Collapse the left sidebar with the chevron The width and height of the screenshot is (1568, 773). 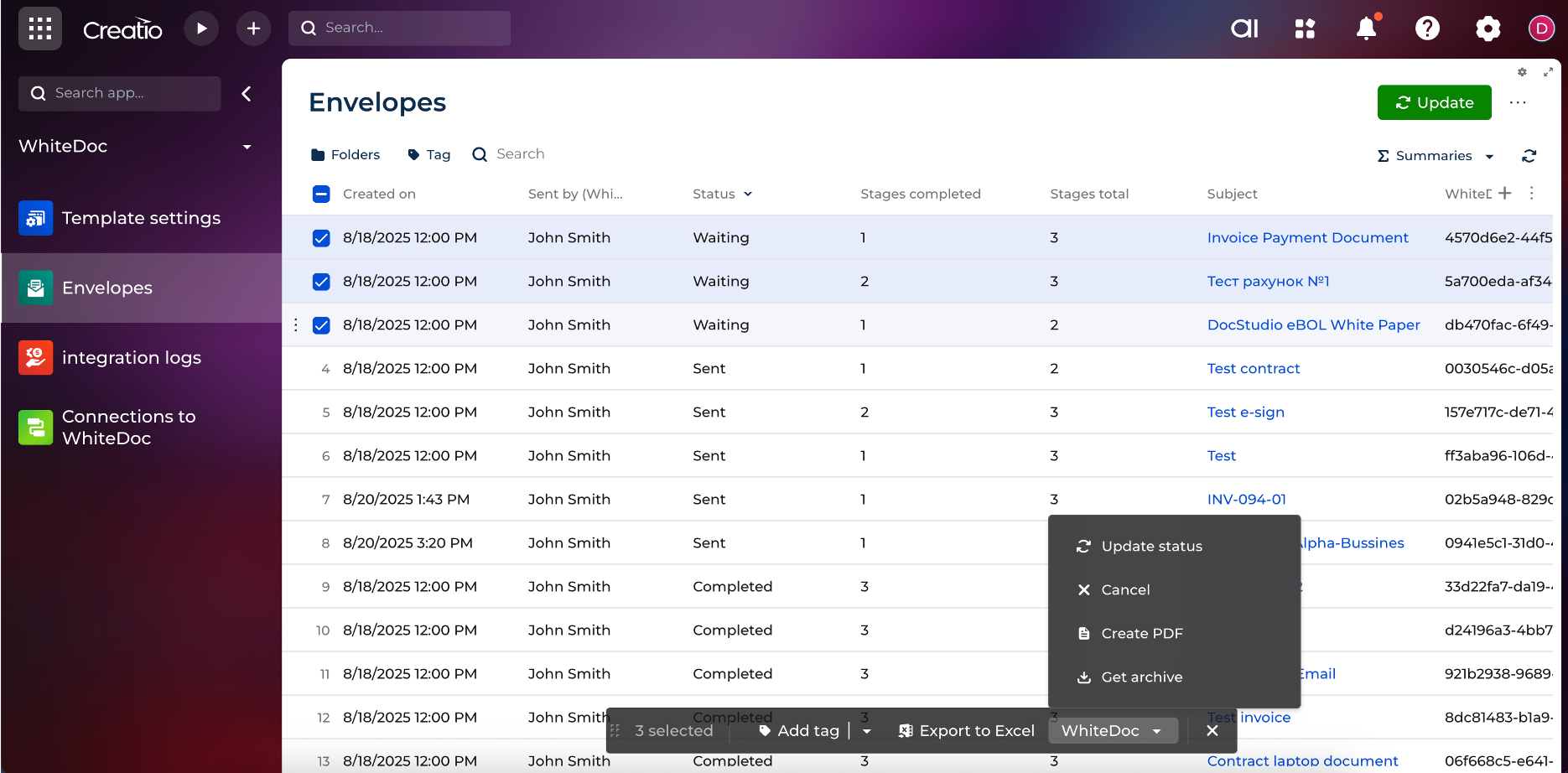[247, 94]
